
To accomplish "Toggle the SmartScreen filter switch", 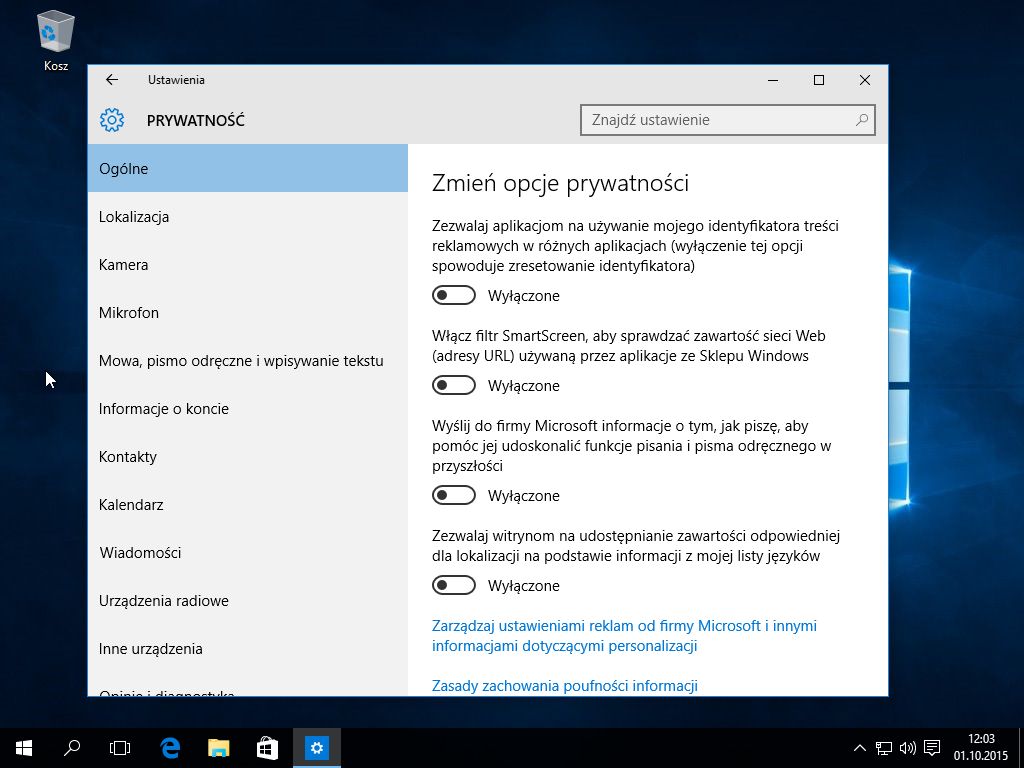I will (x=454, y=385).
